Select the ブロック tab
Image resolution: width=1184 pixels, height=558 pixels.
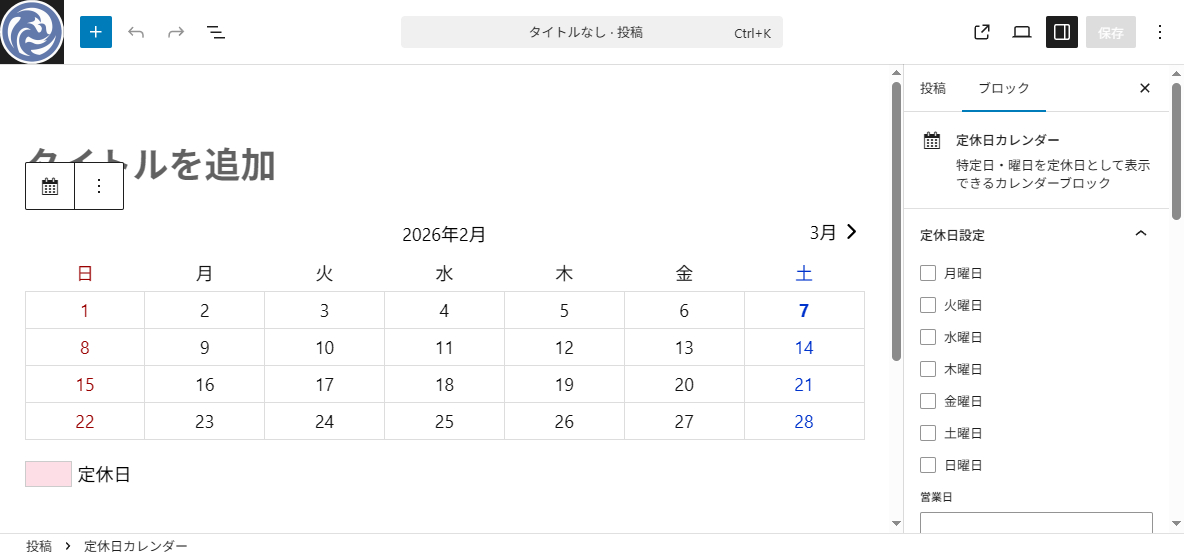click(1004, 88)
